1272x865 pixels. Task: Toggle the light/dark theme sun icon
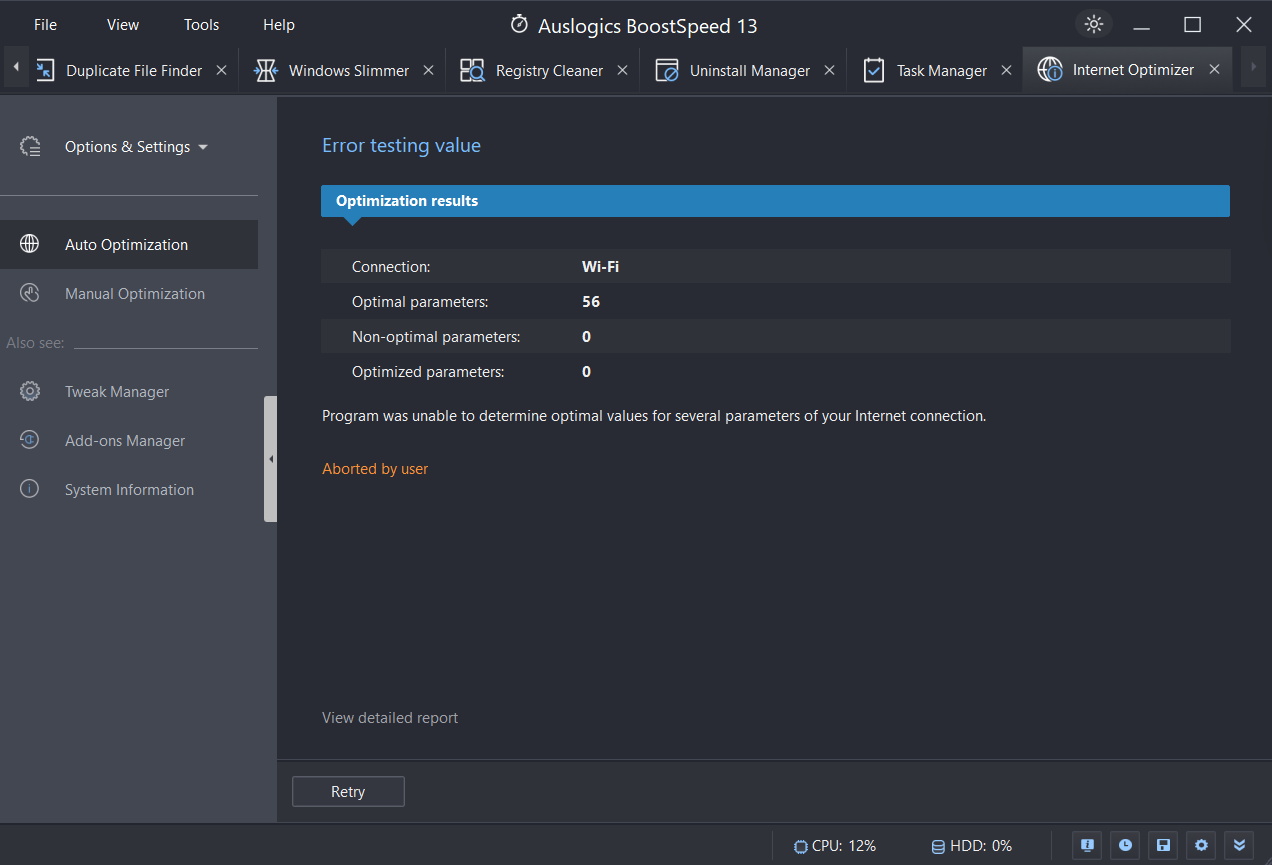pos(1094,24)
